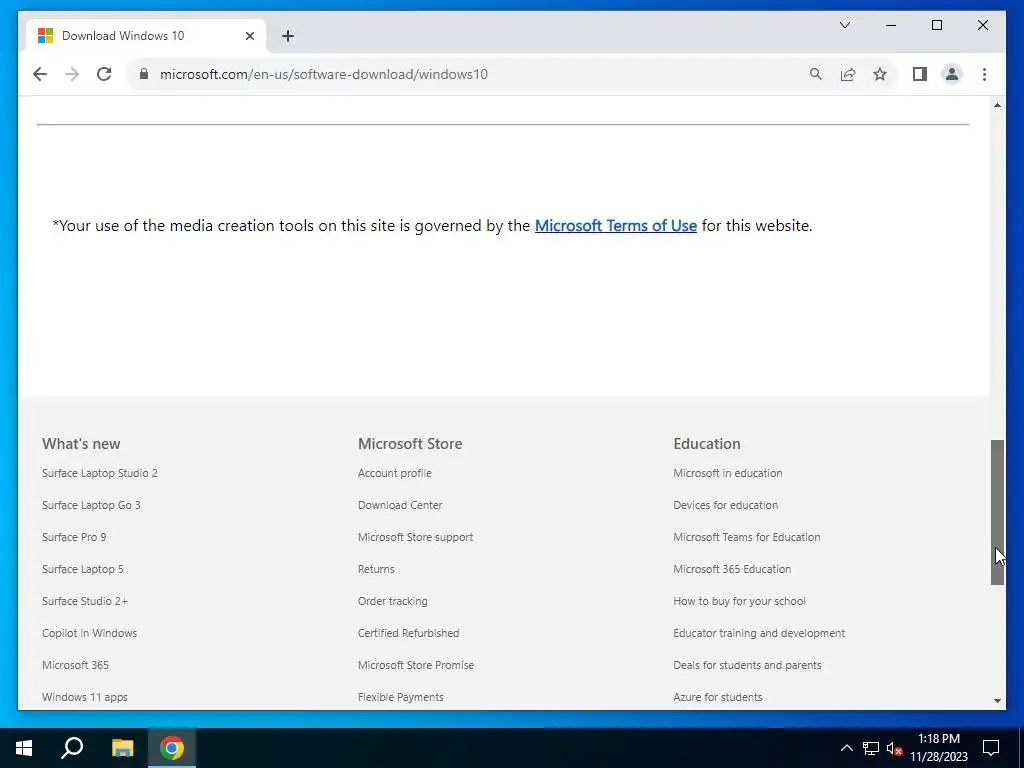Open Microsoft in education link

728,473
